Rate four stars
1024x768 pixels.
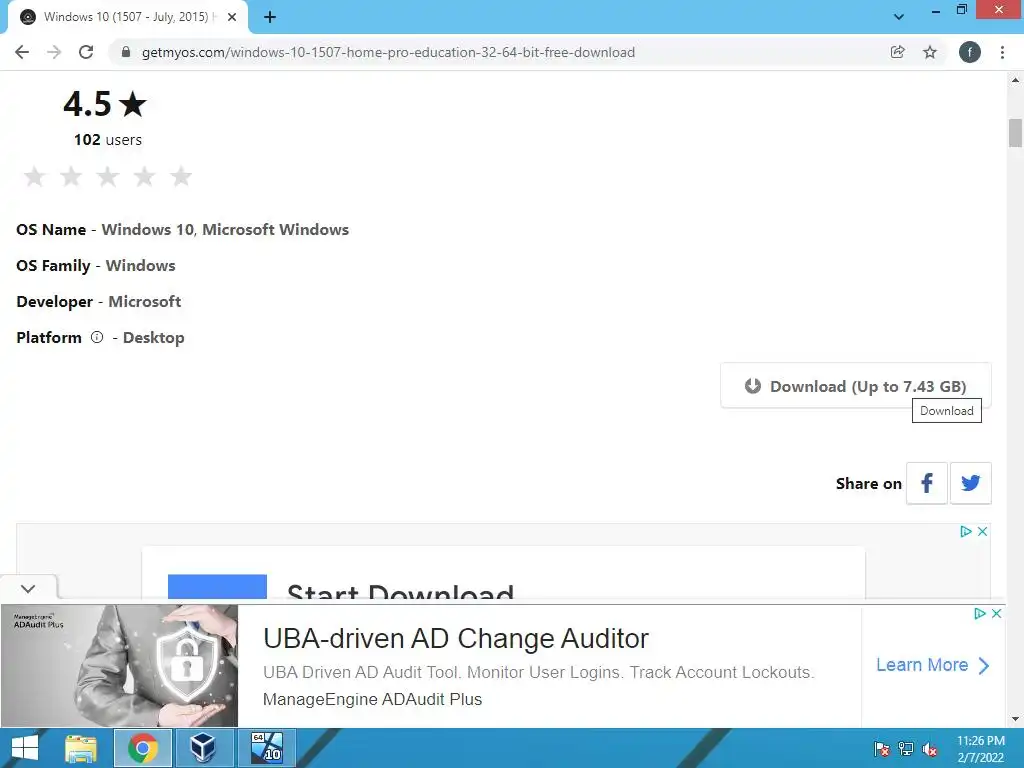pos(144,176)
